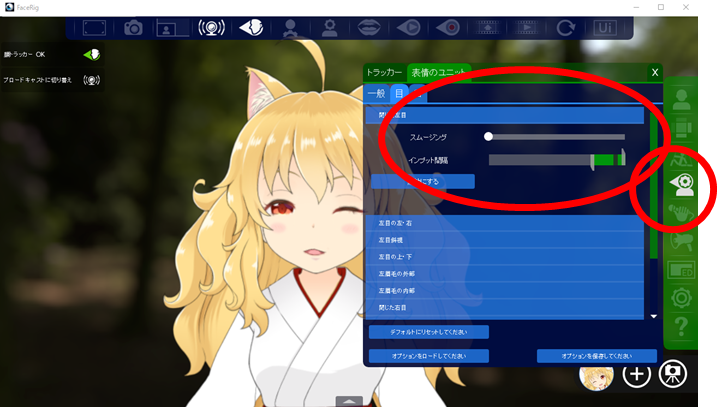
Task: Click the 顔トラッカー OK status label
Action: coord(24,54)
